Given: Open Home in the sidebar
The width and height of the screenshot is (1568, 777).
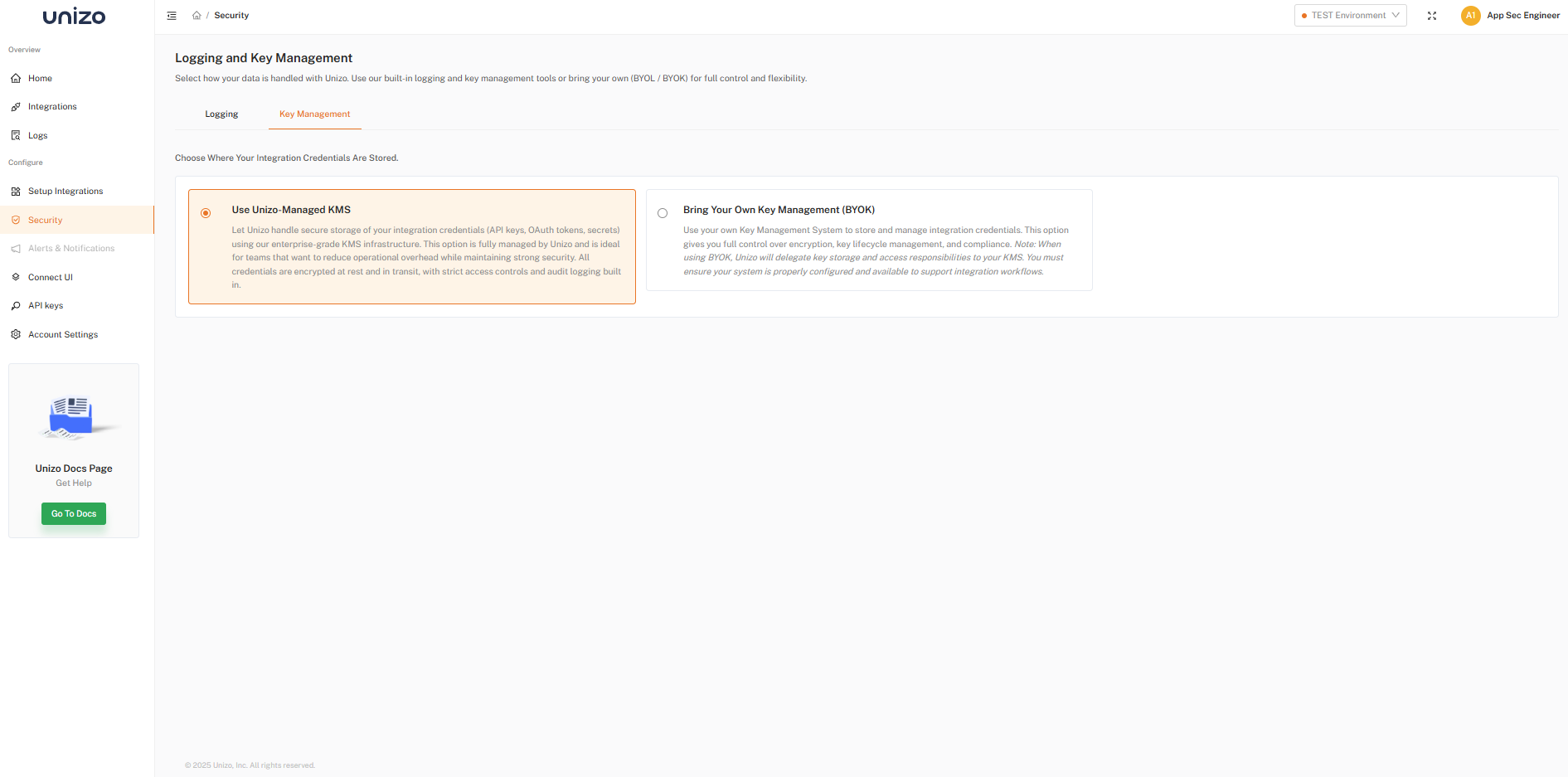Looking at the screenshot, I should pyautogui.click(x=77, y=78).
